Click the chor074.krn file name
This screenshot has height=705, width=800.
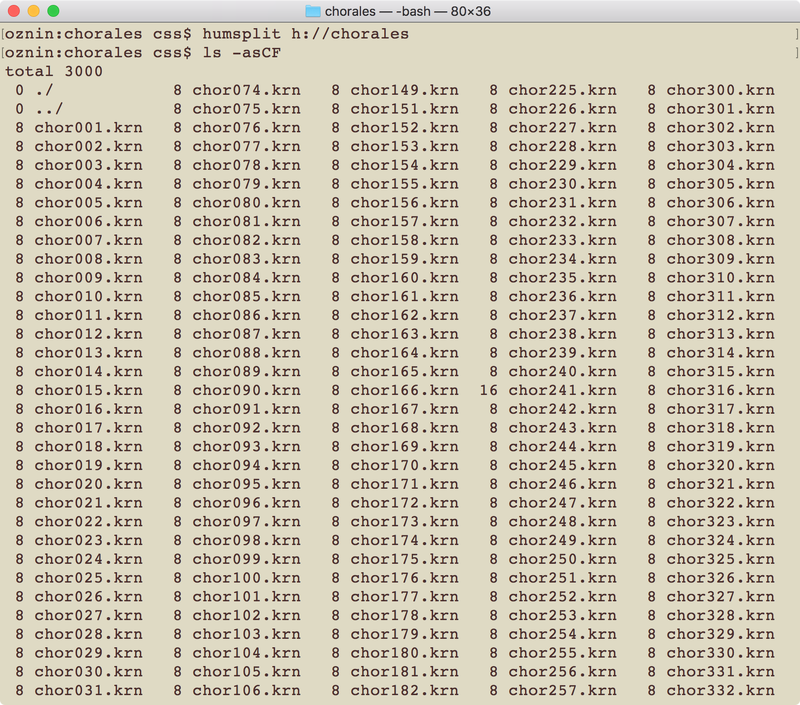[x=246, y=90]
